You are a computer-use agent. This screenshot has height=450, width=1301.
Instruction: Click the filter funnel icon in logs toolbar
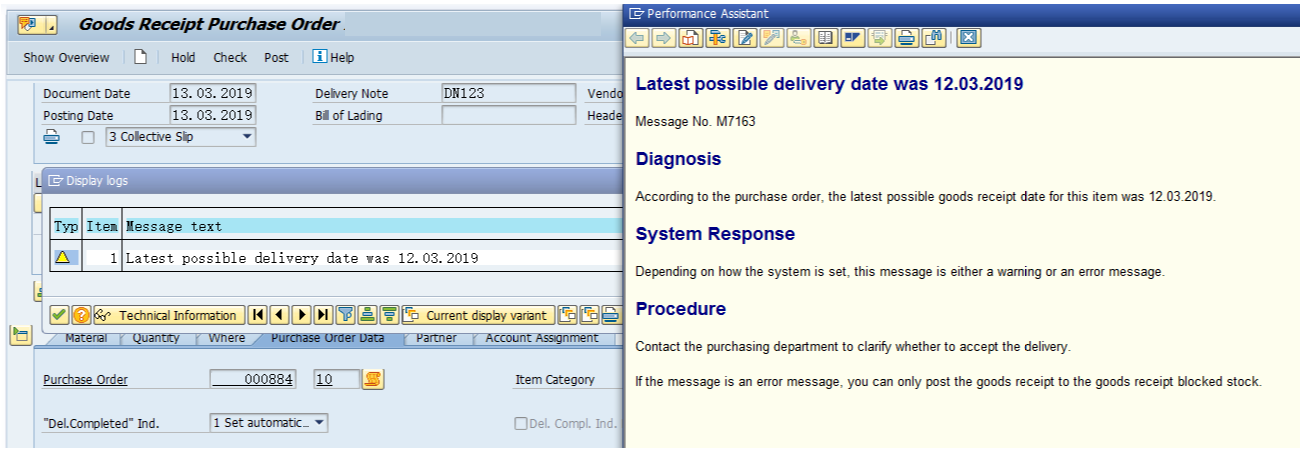pyautogui.click(x=345, y=315)
